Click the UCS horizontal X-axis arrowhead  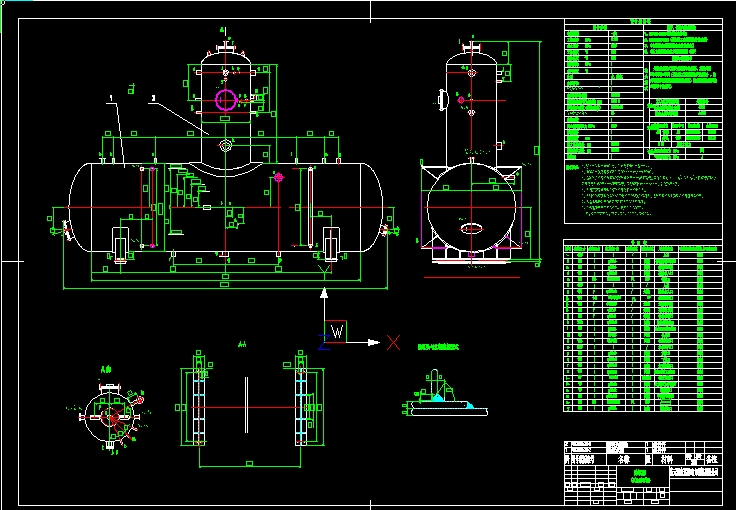[374, 343]
